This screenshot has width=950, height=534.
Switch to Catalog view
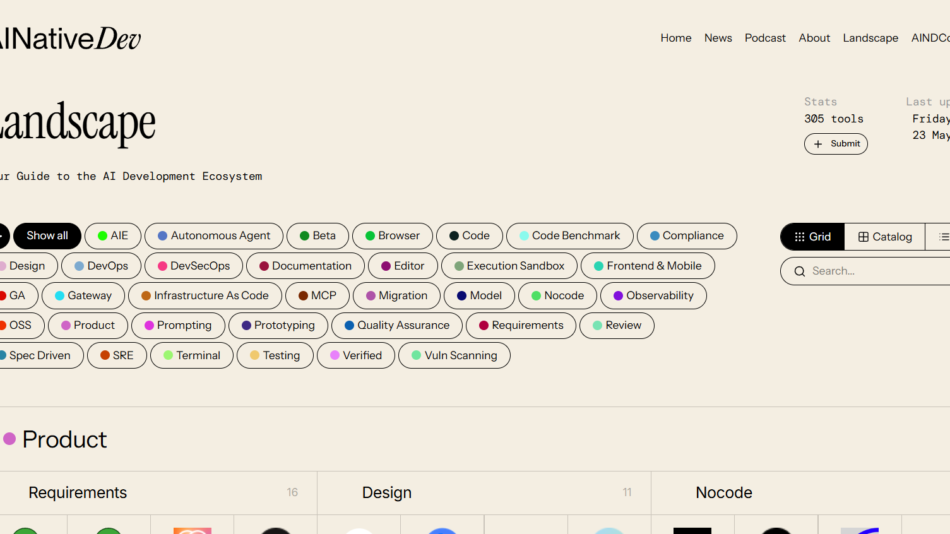pos(885,237)
